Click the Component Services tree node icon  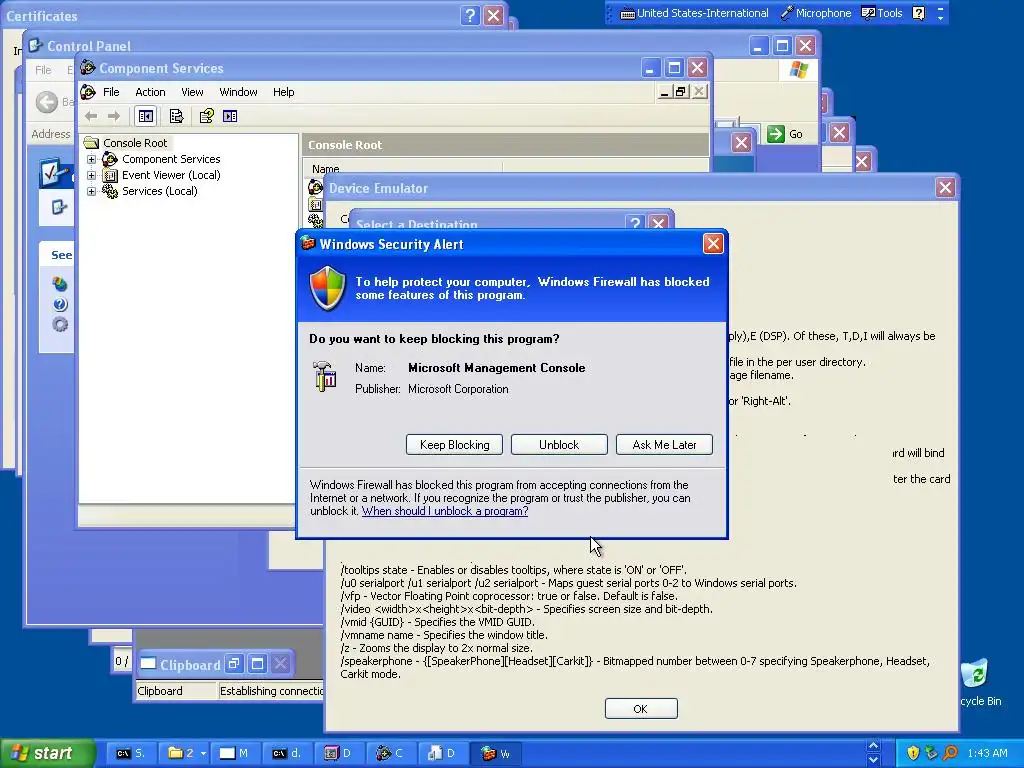pyautogui.click(x=110, y=159)
